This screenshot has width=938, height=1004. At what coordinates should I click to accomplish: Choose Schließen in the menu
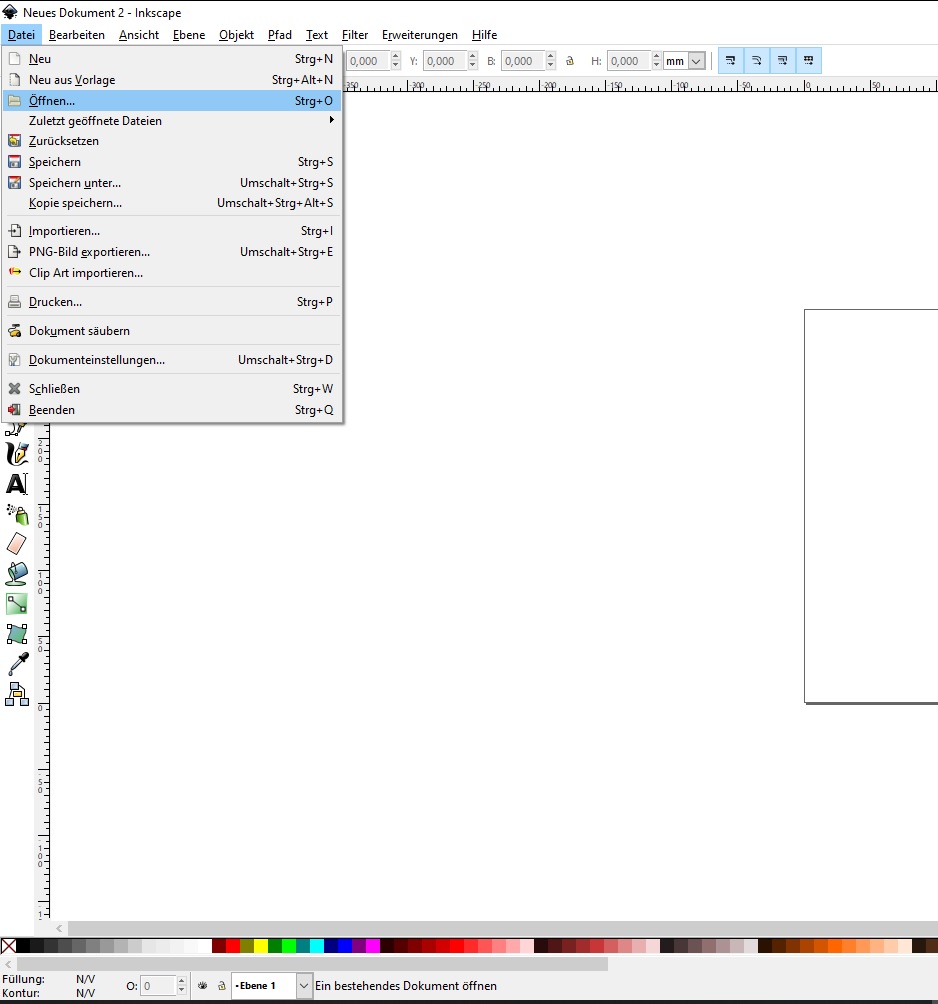coord(172,389)
